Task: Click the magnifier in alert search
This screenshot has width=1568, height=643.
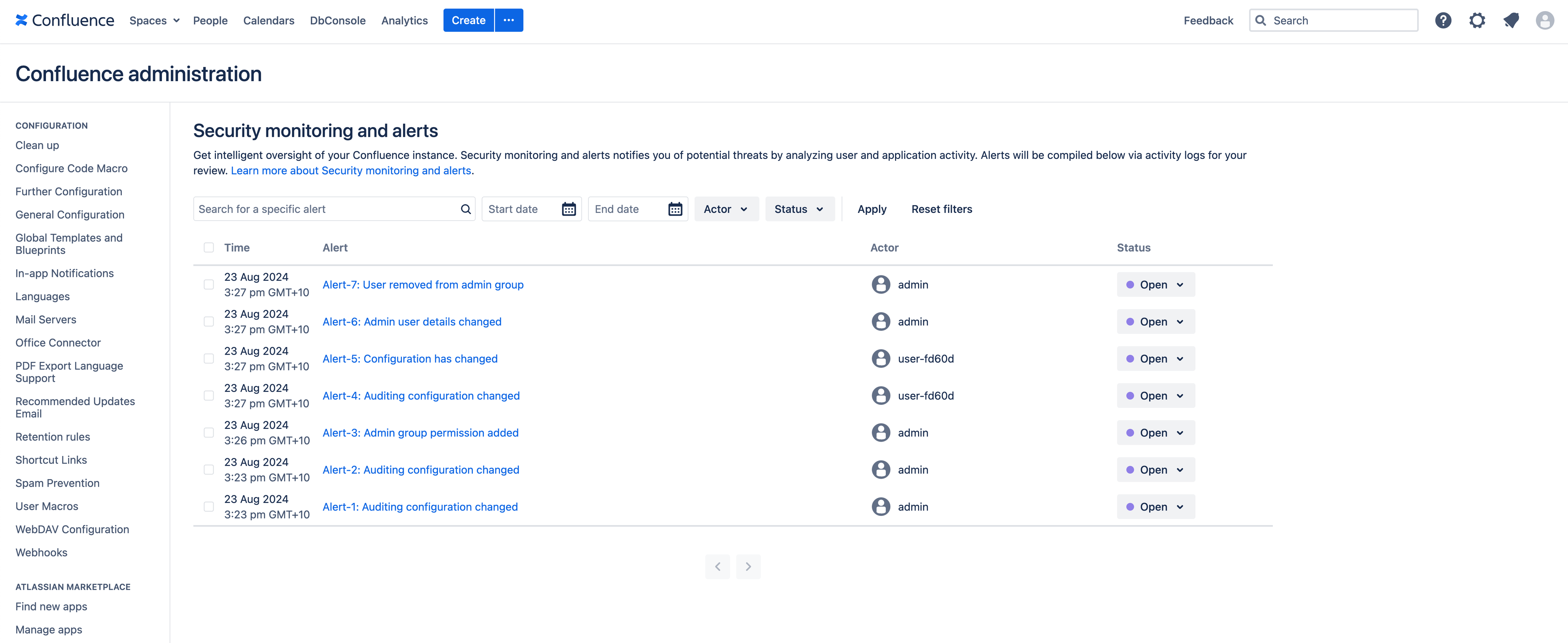Action: click(x=465, y=209)
